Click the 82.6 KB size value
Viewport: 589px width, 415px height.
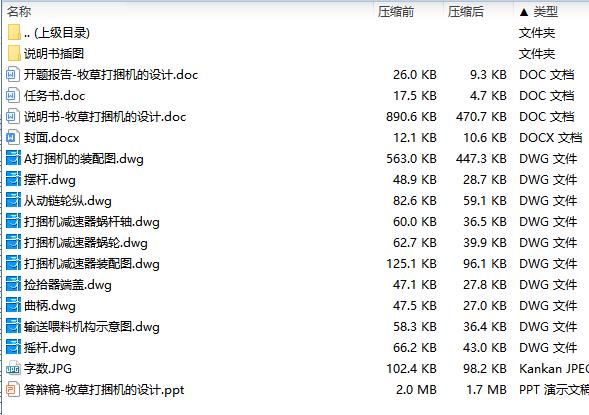click(x=415, y=201)
